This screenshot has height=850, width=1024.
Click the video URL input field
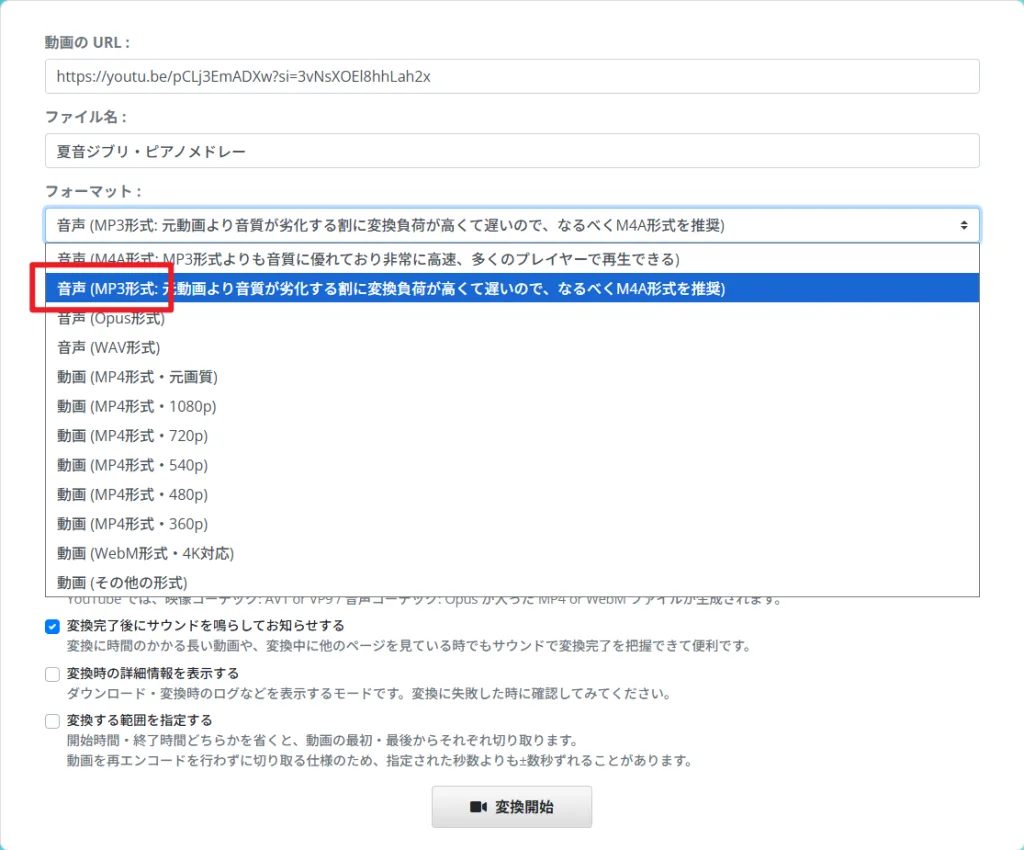pyautogui.click(x=512, y=76)
